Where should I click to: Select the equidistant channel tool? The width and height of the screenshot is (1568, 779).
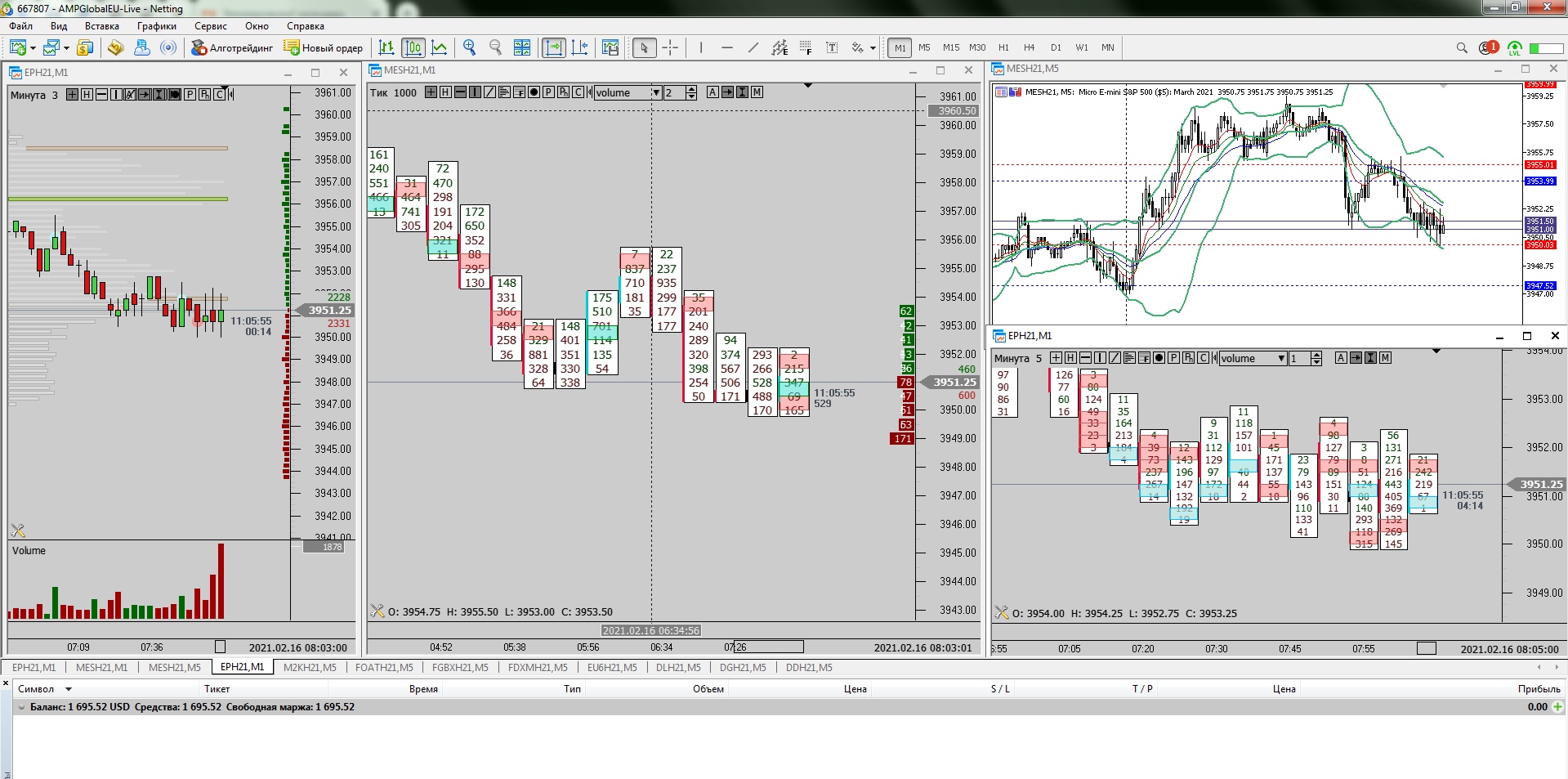tap(780, 47)
